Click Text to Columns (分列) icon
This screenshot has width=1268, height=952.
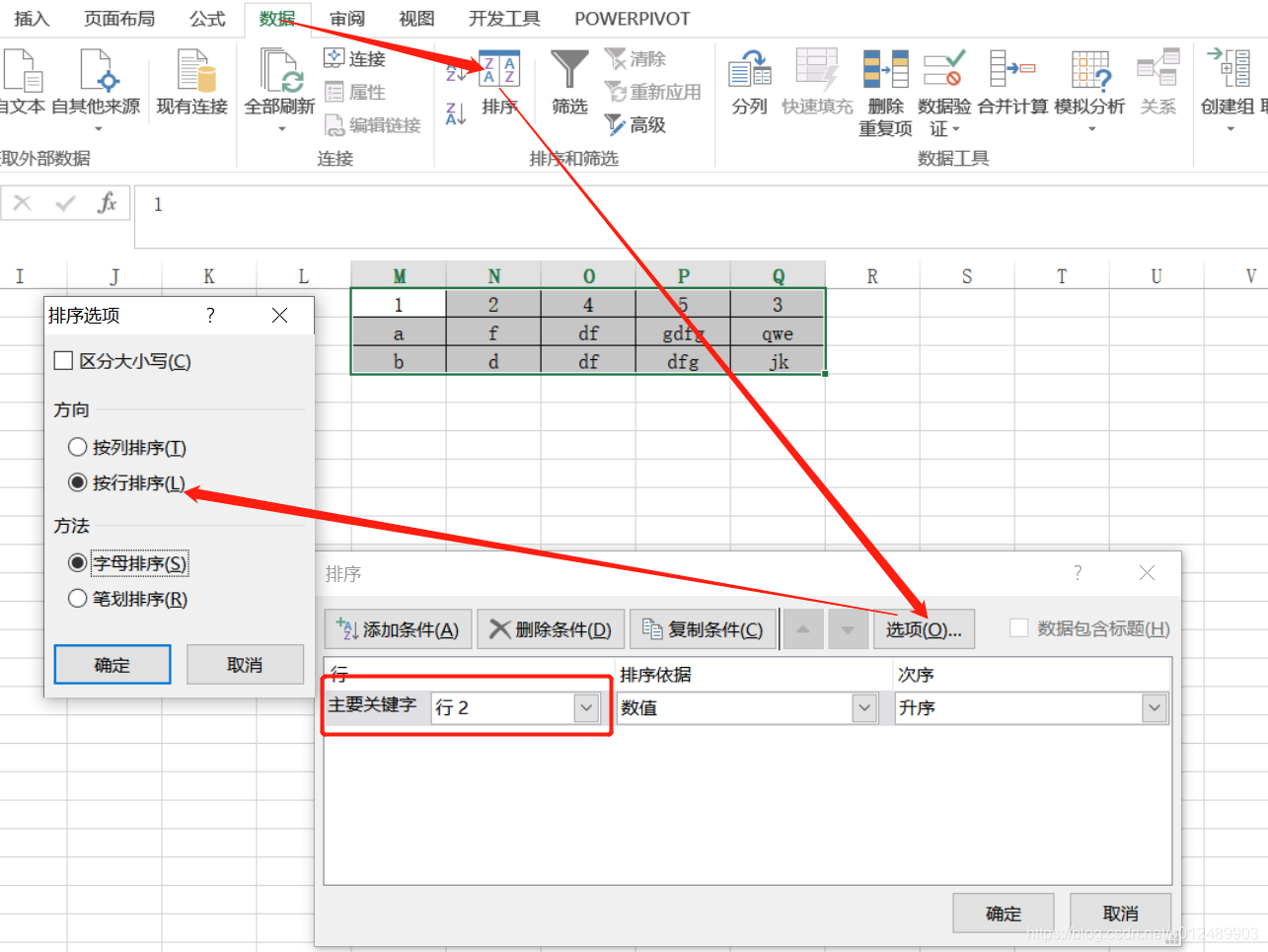click(x=750, y=70)
